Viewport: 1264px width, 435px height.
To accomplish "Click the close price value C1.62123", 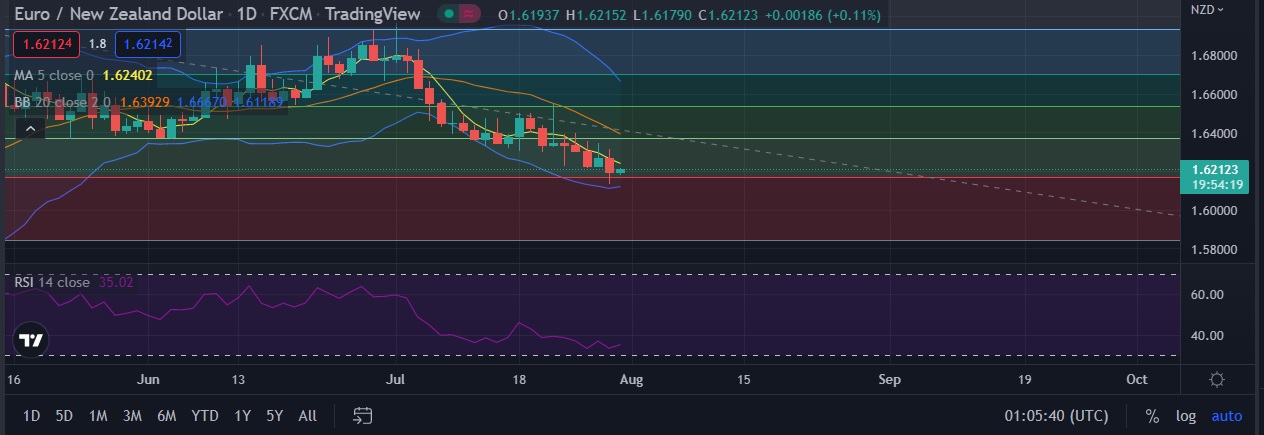I will click(x=730, y=14).
